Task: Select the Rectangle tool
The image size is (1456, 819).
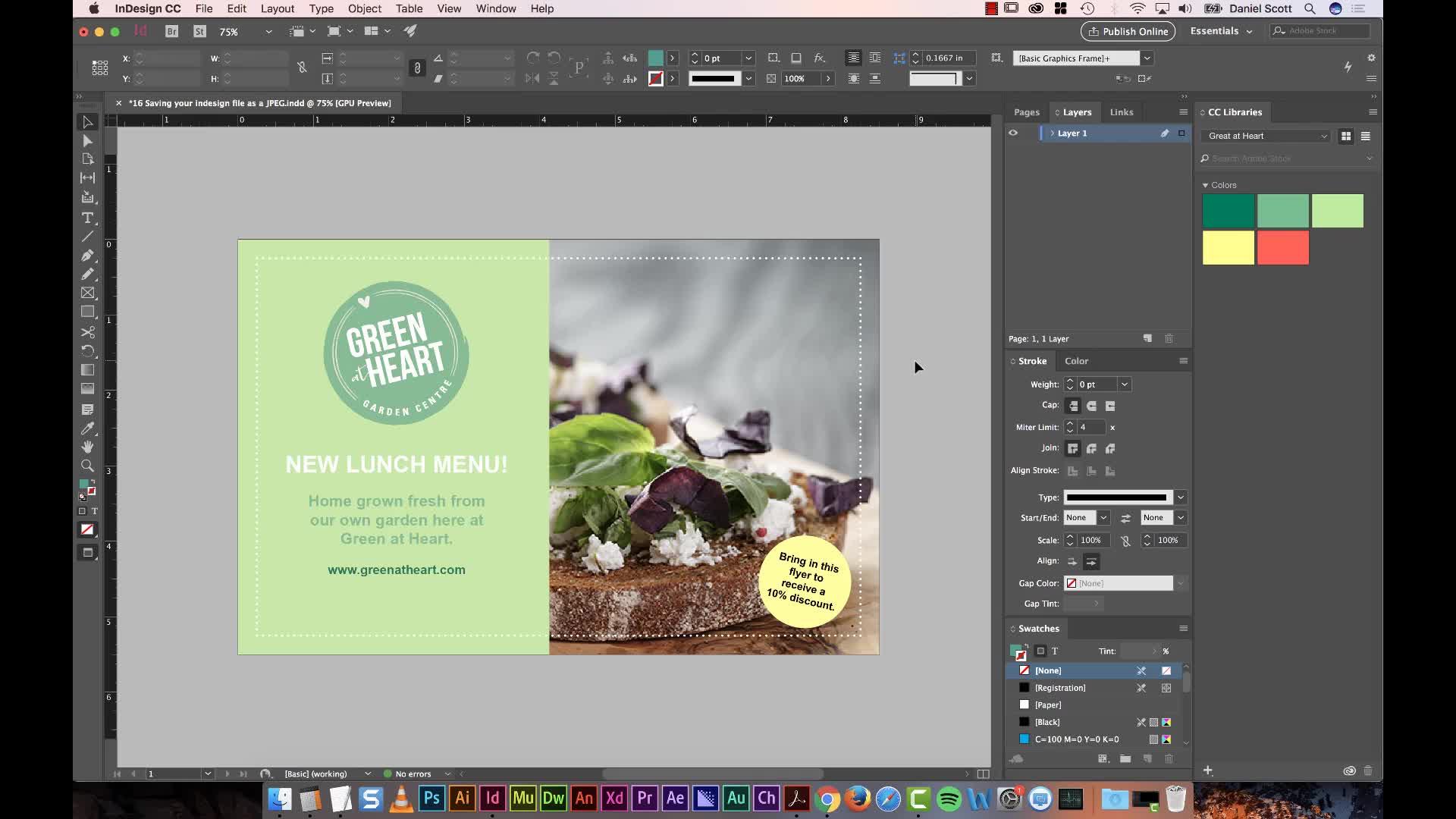Action: 87,312
